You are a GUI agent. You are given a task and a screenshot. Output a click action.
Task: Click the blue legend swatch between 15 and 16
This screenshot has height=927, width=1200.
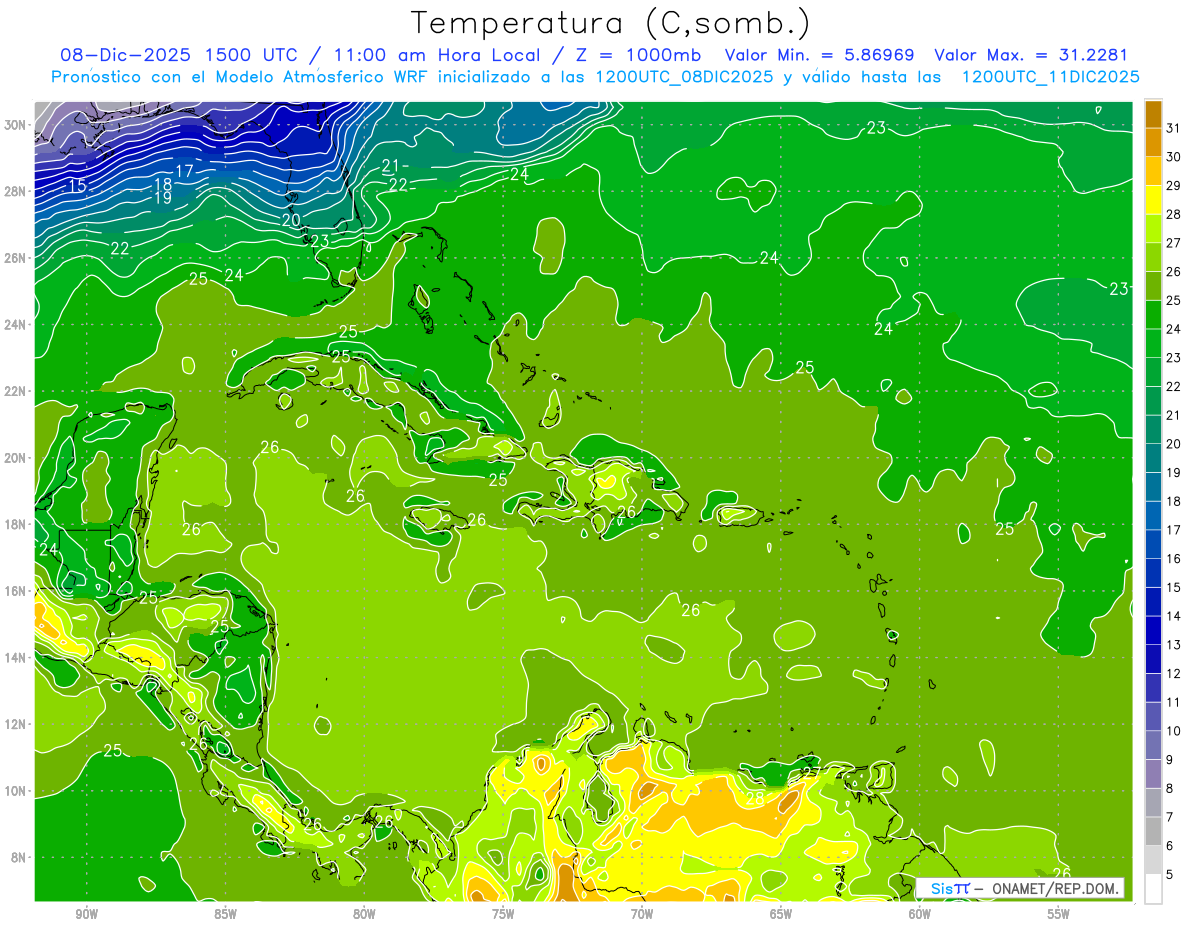(1153, 572)
